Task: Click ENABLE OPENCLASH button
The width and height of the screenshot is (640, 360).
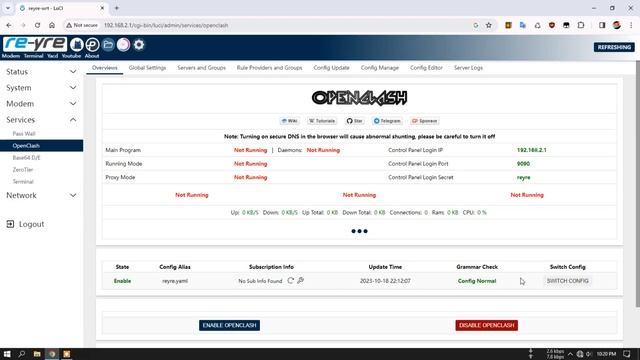Action: click(229, 325)
